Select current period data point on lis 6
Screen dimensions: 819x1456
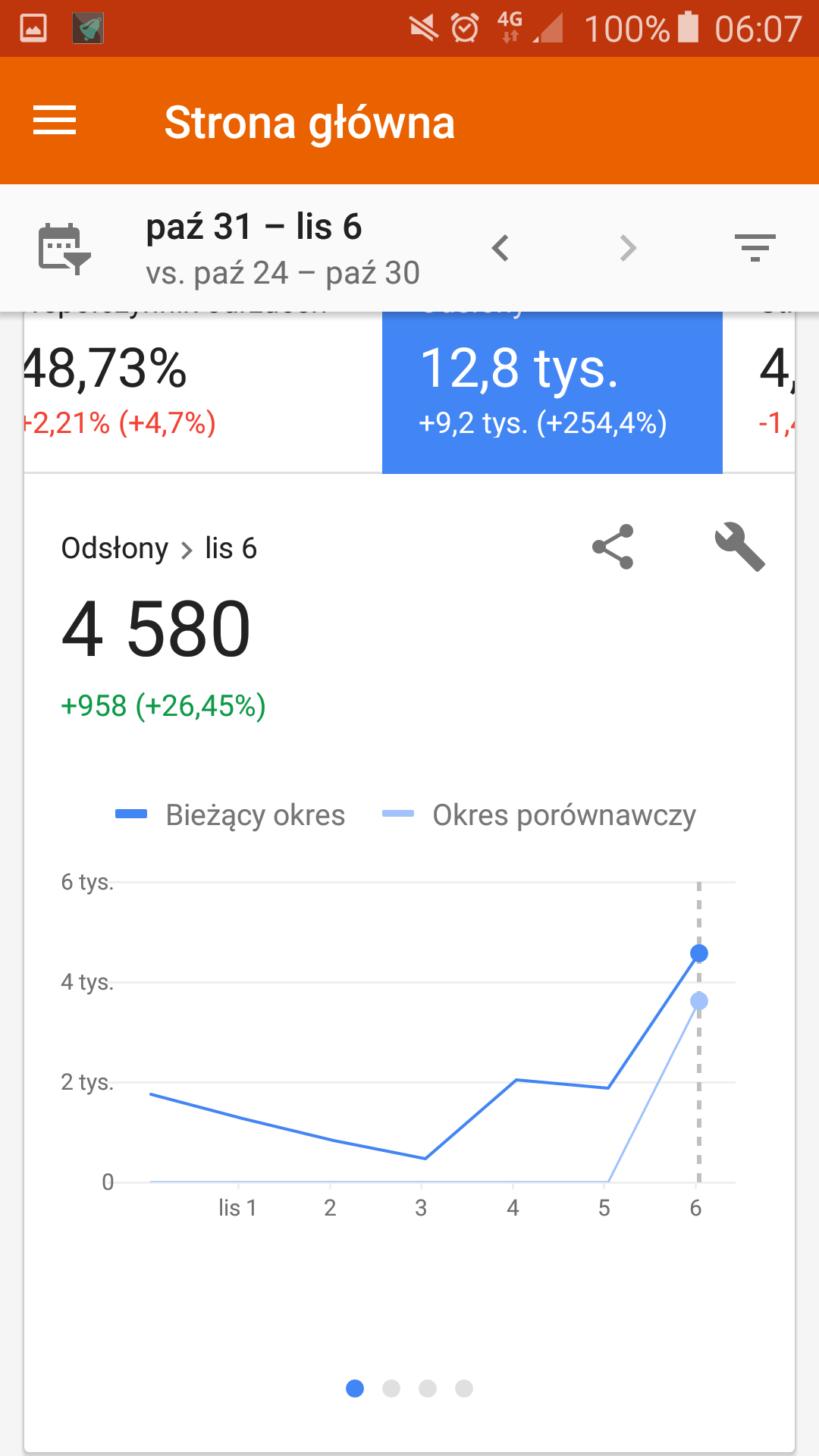click(699, 953)
